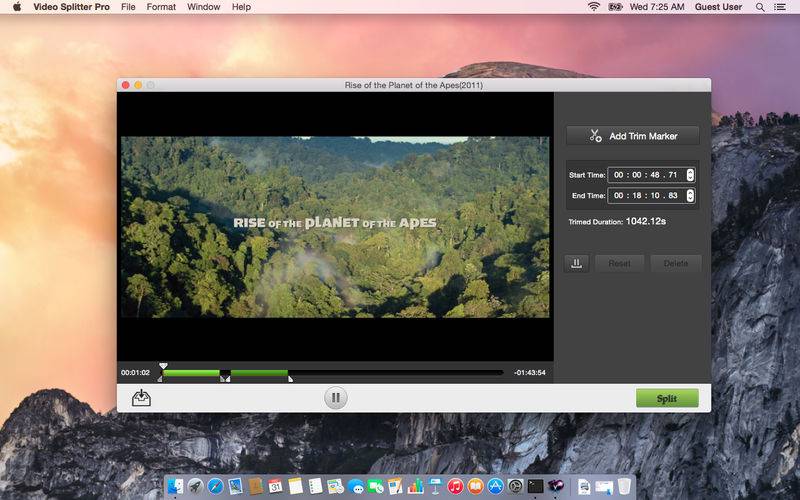The width and height of the screenshot is (800, 500).
Task: Click Video Splitter Pro icon in Dock
Action: coord(556,485)
